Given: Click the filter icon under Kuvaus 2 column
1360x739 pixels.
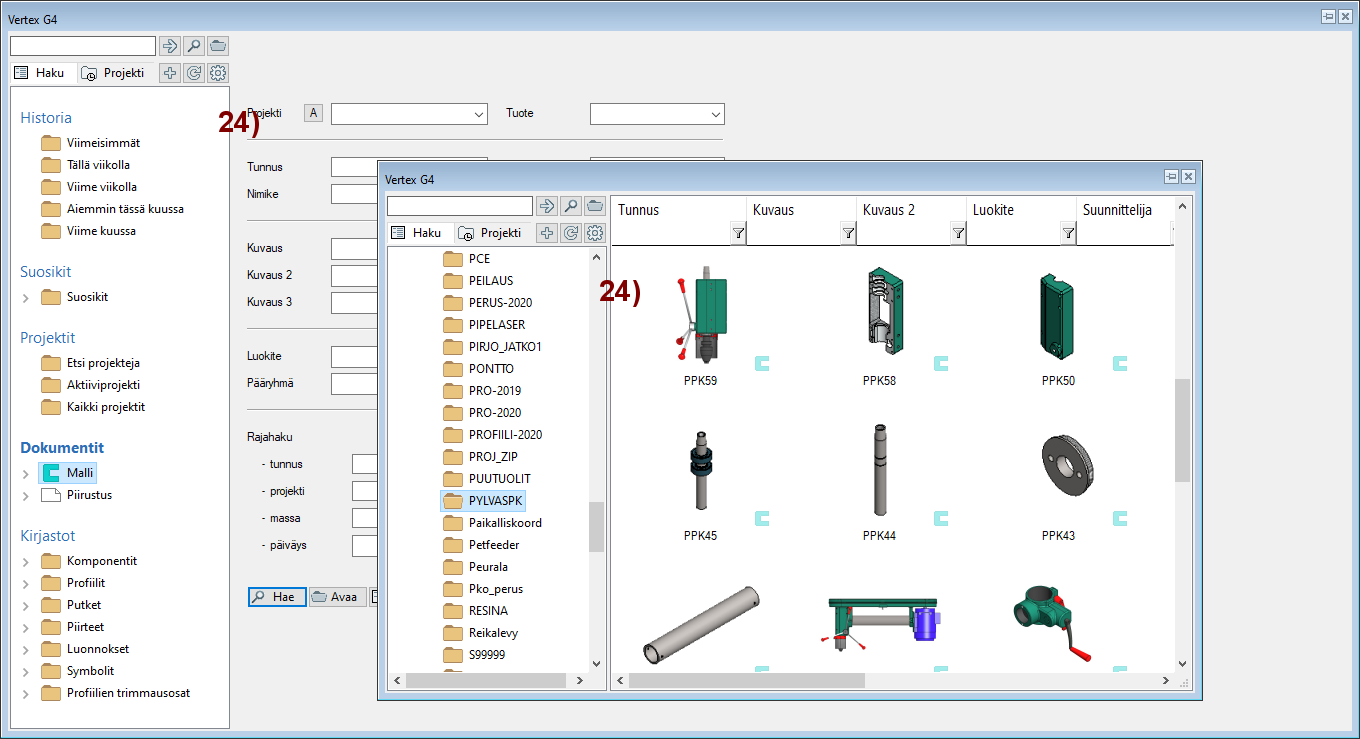Looking at the screenshot, I should click(958, 233).
